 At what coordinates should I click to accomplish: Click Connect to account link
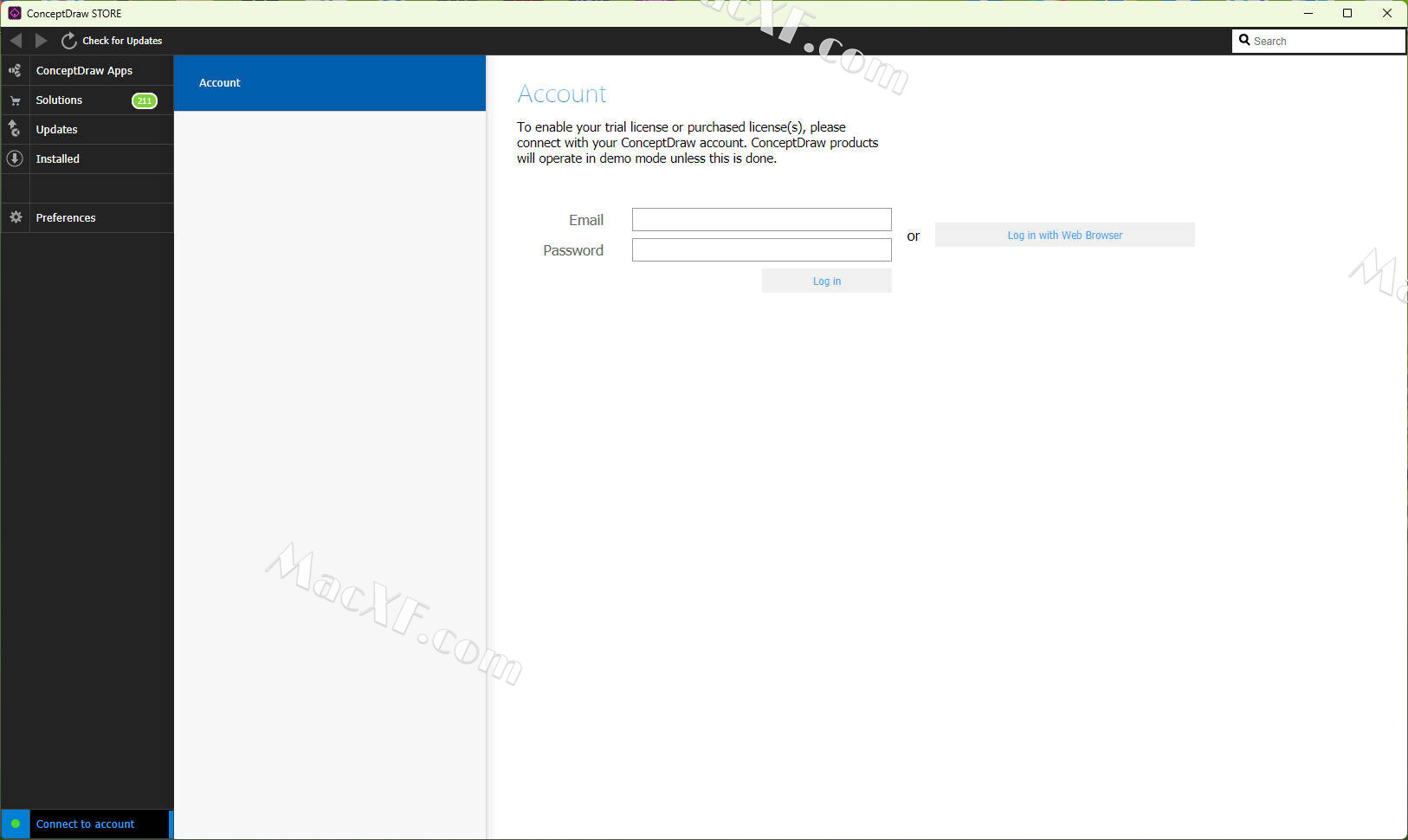[x=85, y=824]
